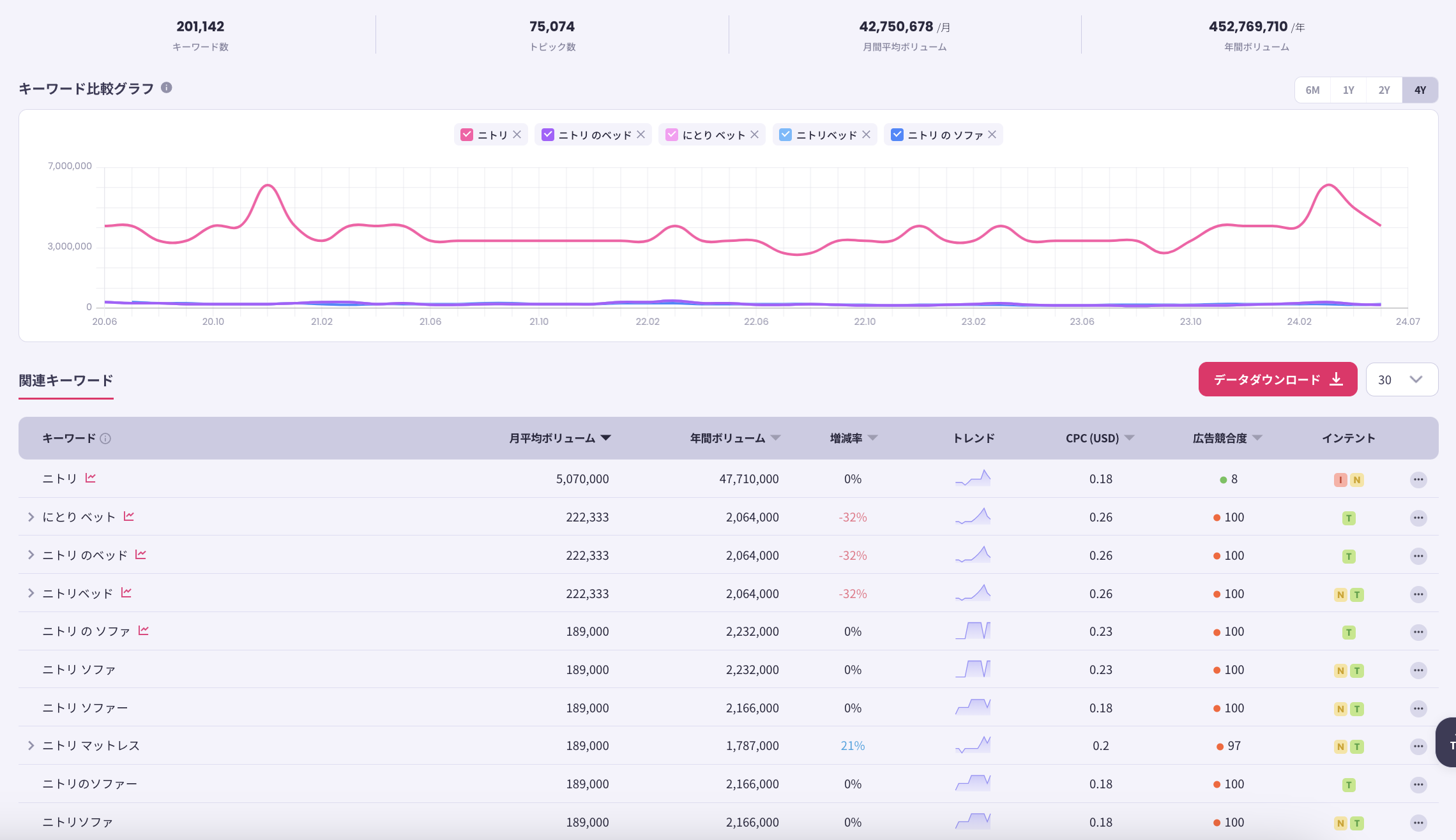
Task: Toggle ニトリ の ソファ legend checkbox
Action: (x=897, y=135)
